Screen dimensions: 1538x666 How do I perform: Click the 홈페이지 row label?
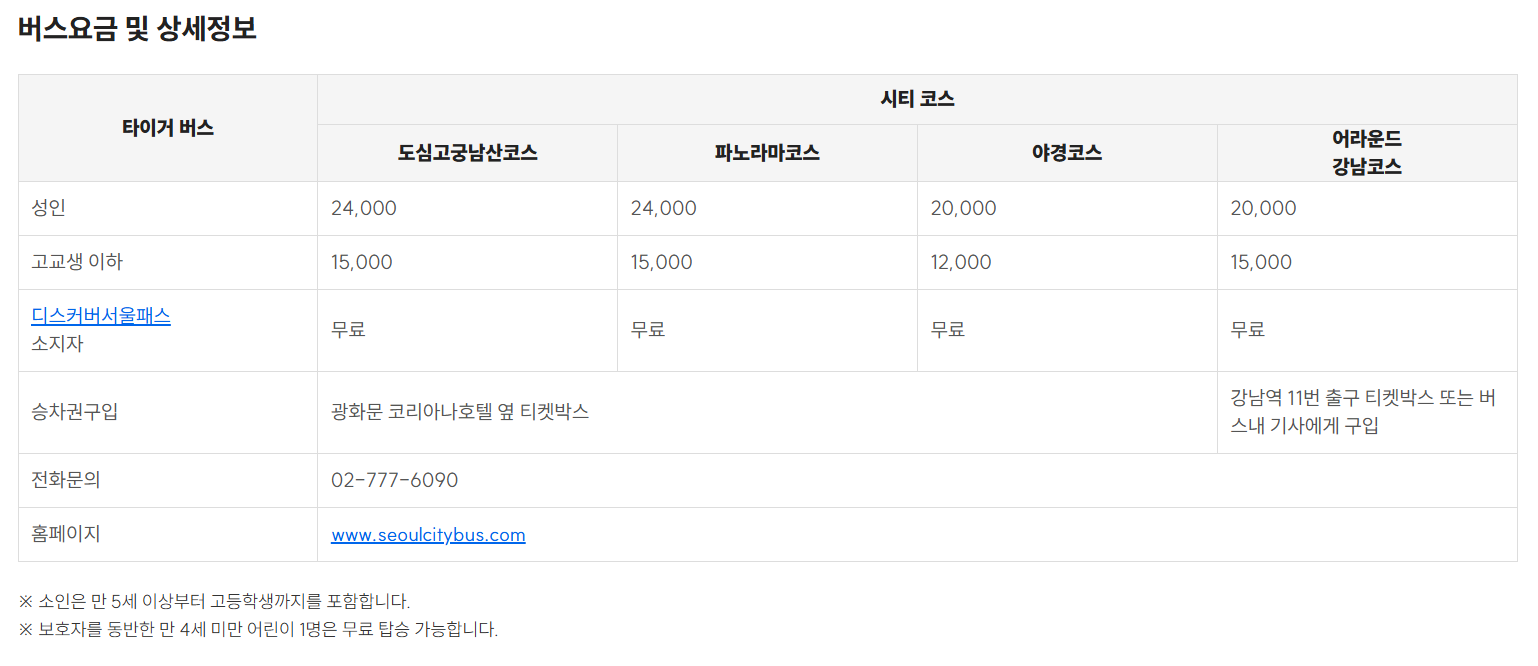[x=66, y=534]
